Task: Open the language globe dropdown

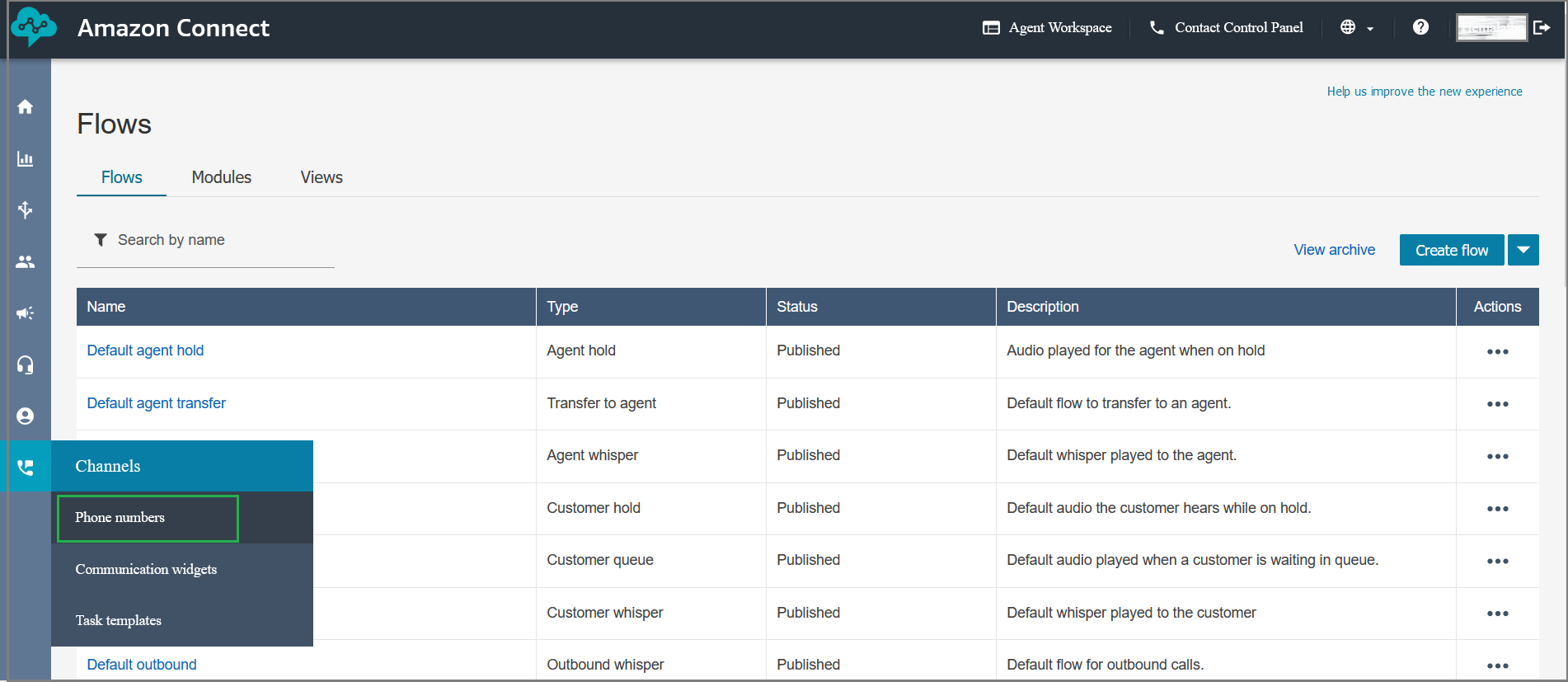Action: tap(1357, 27)
